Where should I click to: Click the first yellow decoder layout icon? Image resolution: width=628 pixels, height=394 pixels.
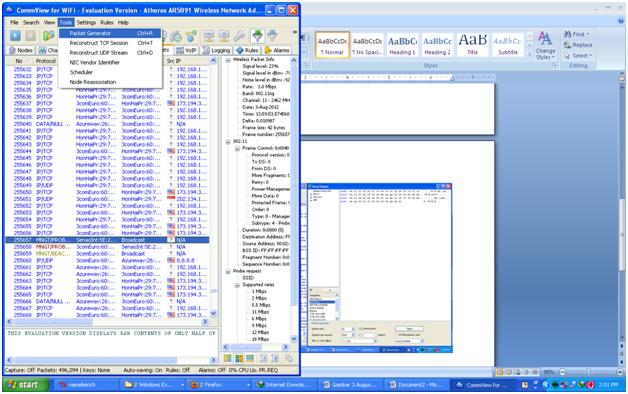[x=227, y=358]
